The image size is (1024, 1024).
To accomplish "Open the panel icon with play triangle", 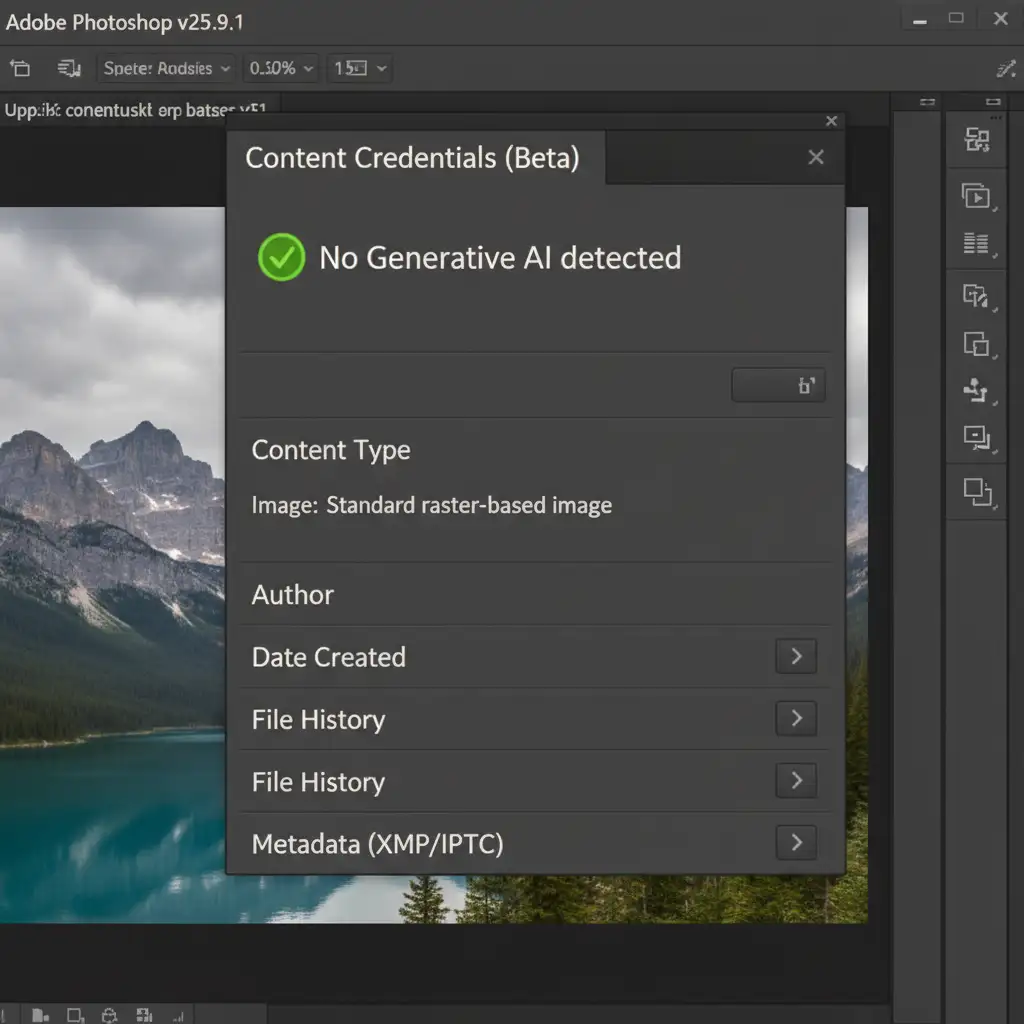I will pos(976,196).
